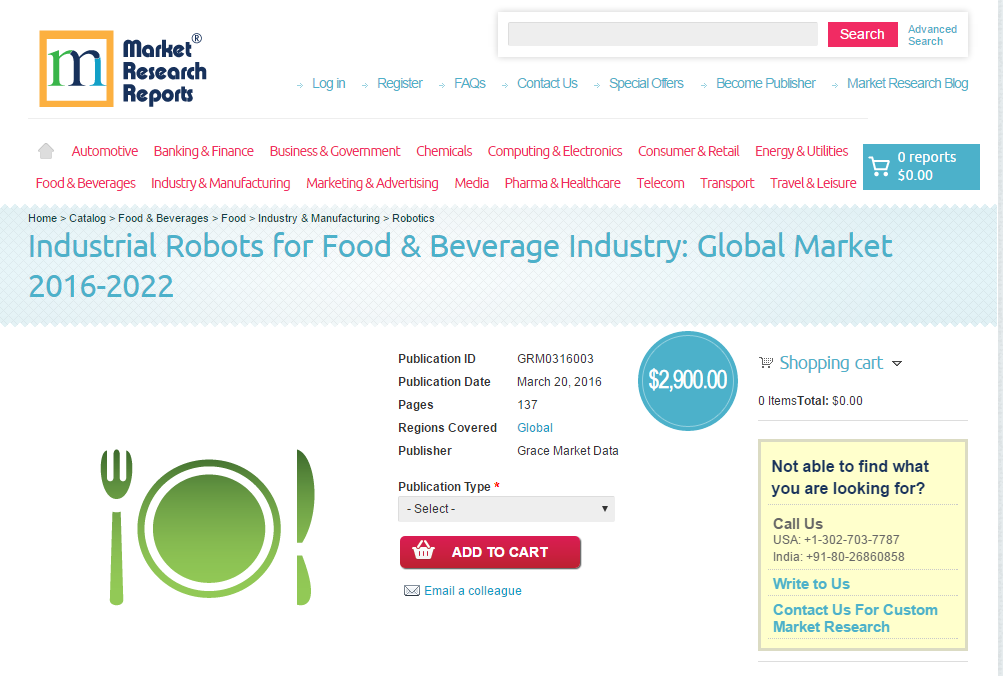Click the Market Research Reports logo

point(121,68)
